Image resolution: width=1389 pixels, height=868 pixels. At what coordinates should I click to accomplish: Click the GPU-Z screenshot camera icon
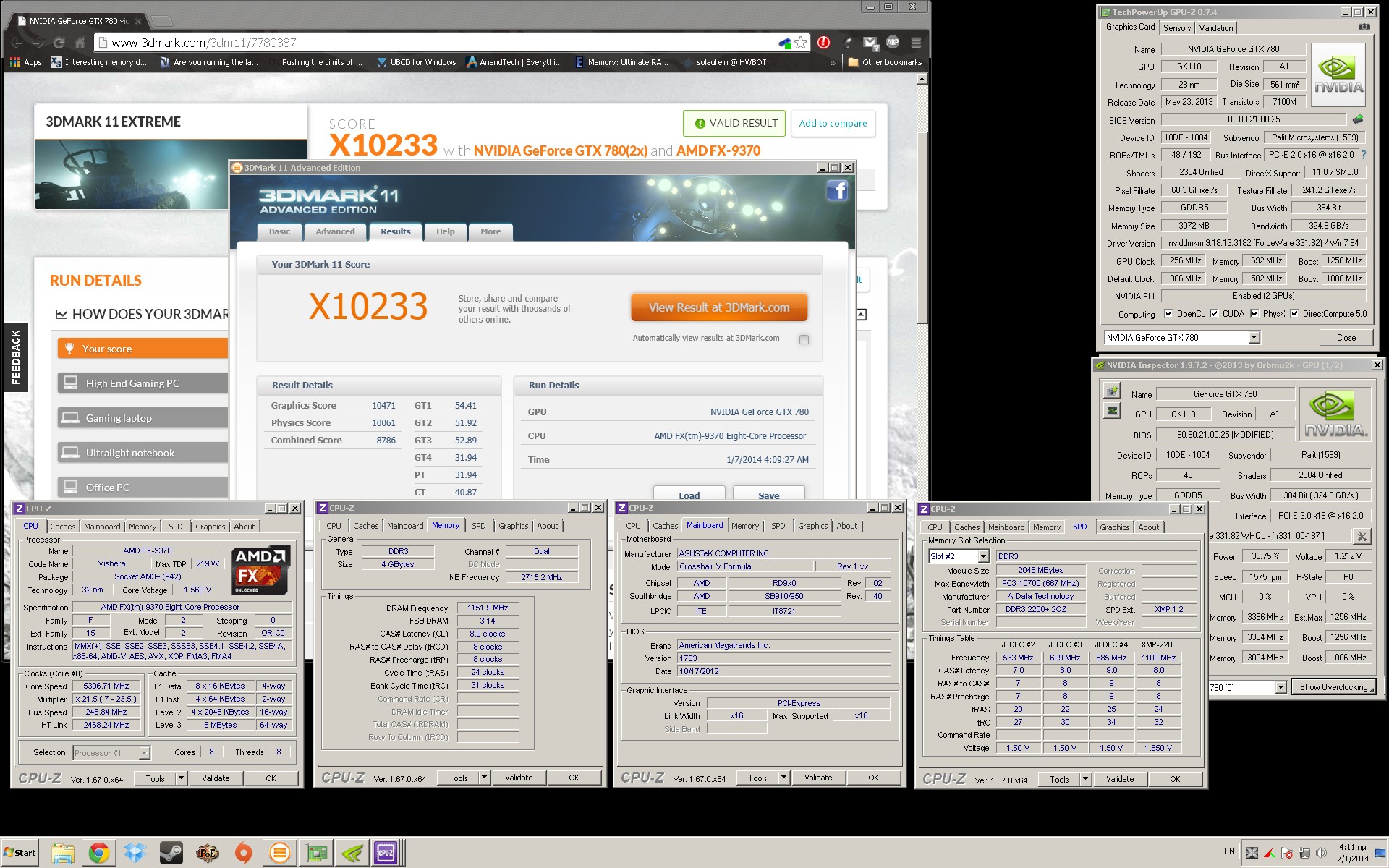point(1364,27)
